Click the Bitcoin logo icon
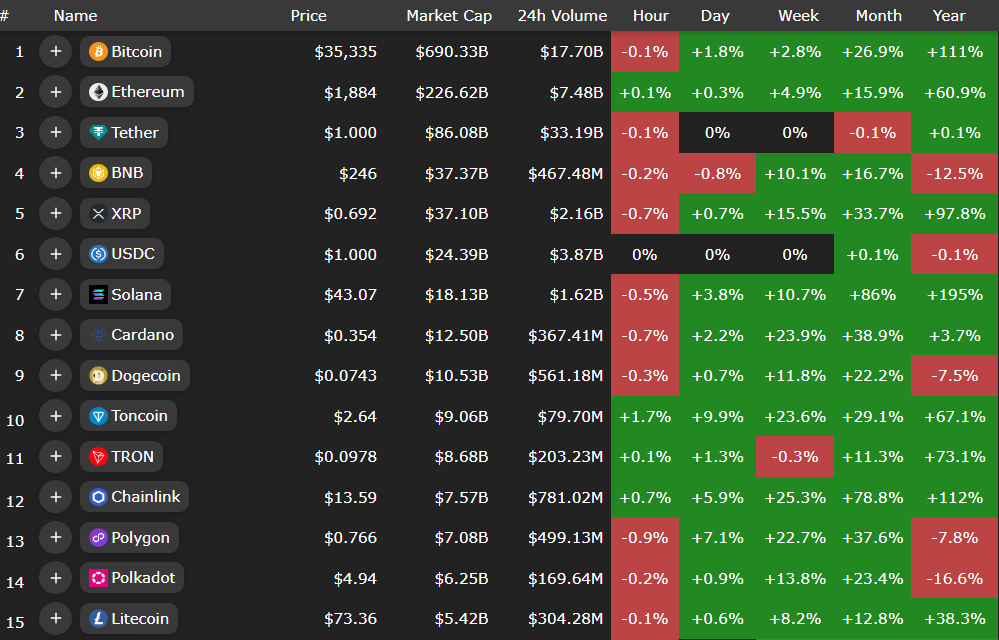 [x=98, y=52]
